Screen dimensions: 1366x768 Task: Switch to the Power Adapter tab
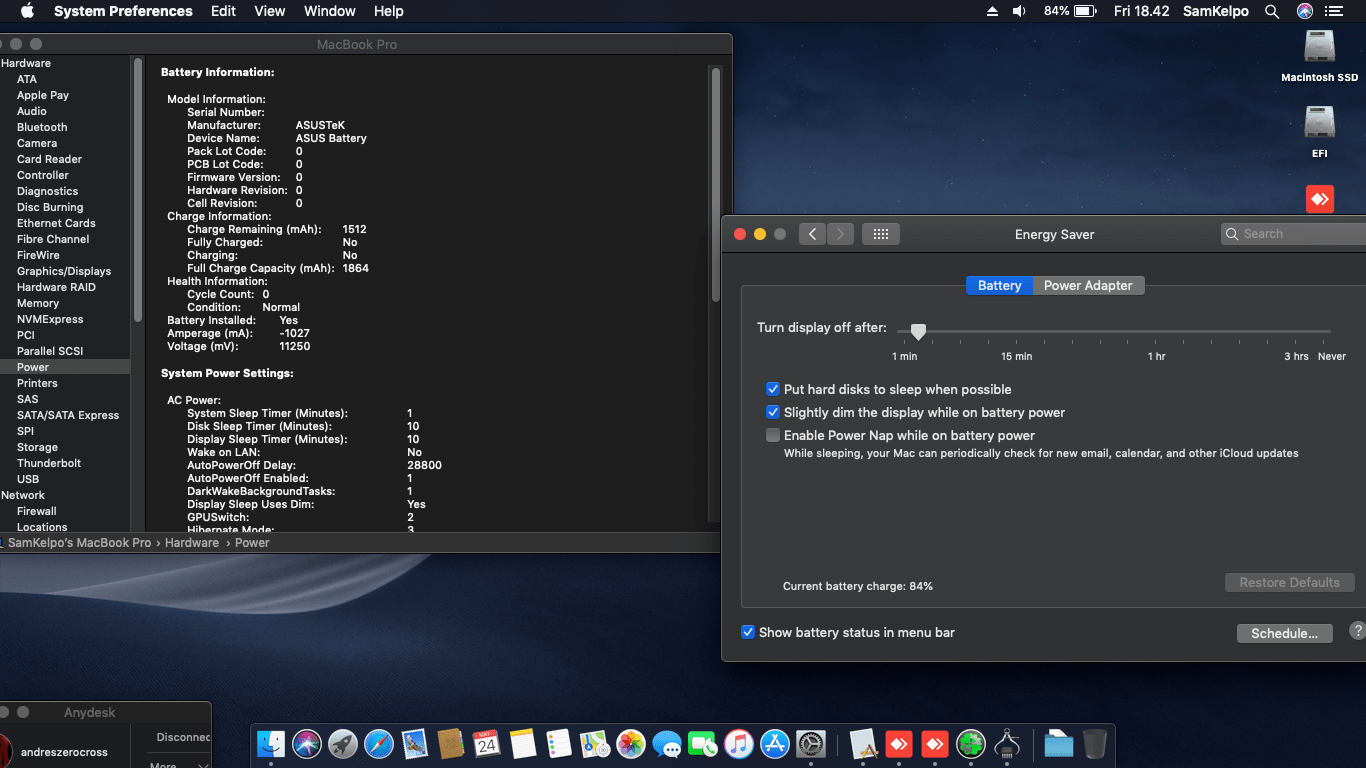tap(1088, 285)
